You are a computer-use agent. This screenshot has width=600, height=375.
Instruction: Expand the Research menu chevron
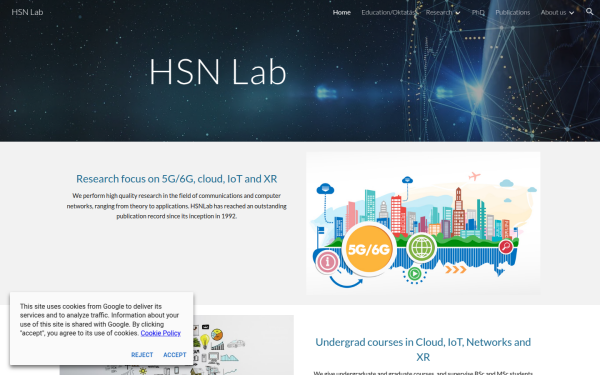tap(458, 13)
